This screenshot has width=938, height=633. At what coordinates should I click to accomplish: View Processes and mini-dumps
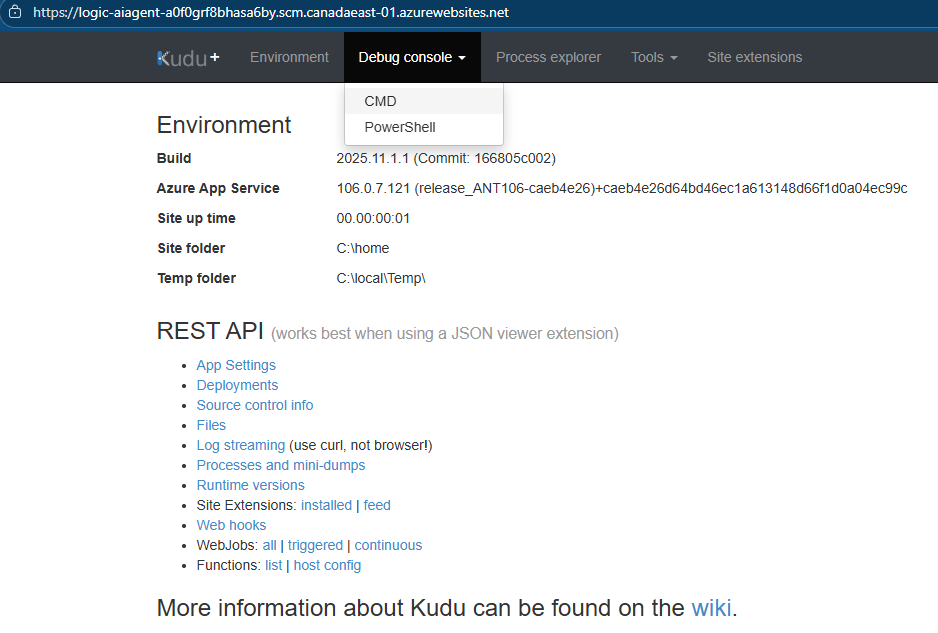281,465
